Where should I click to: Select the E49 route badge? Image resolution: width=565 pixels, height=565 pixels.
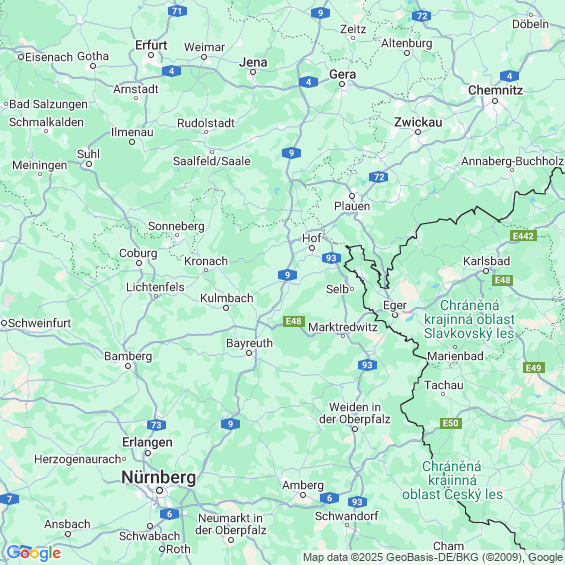click(534, 368)
